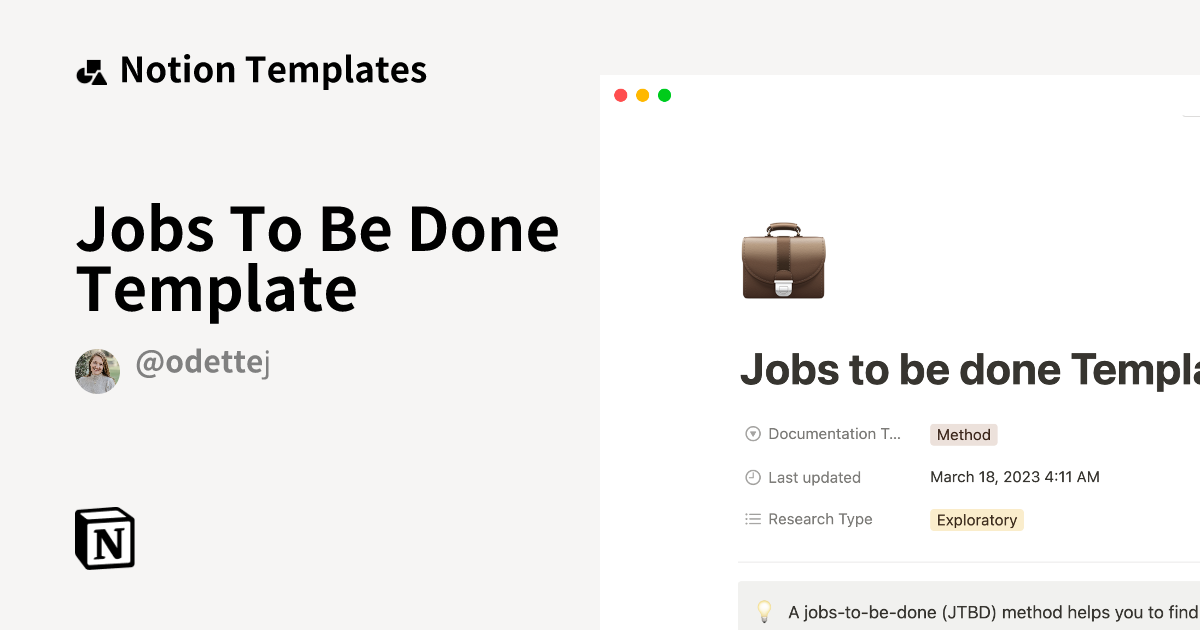The image size is (1200, 630).
Task: Click the clock icon beside Last updated
Action: 752,477
